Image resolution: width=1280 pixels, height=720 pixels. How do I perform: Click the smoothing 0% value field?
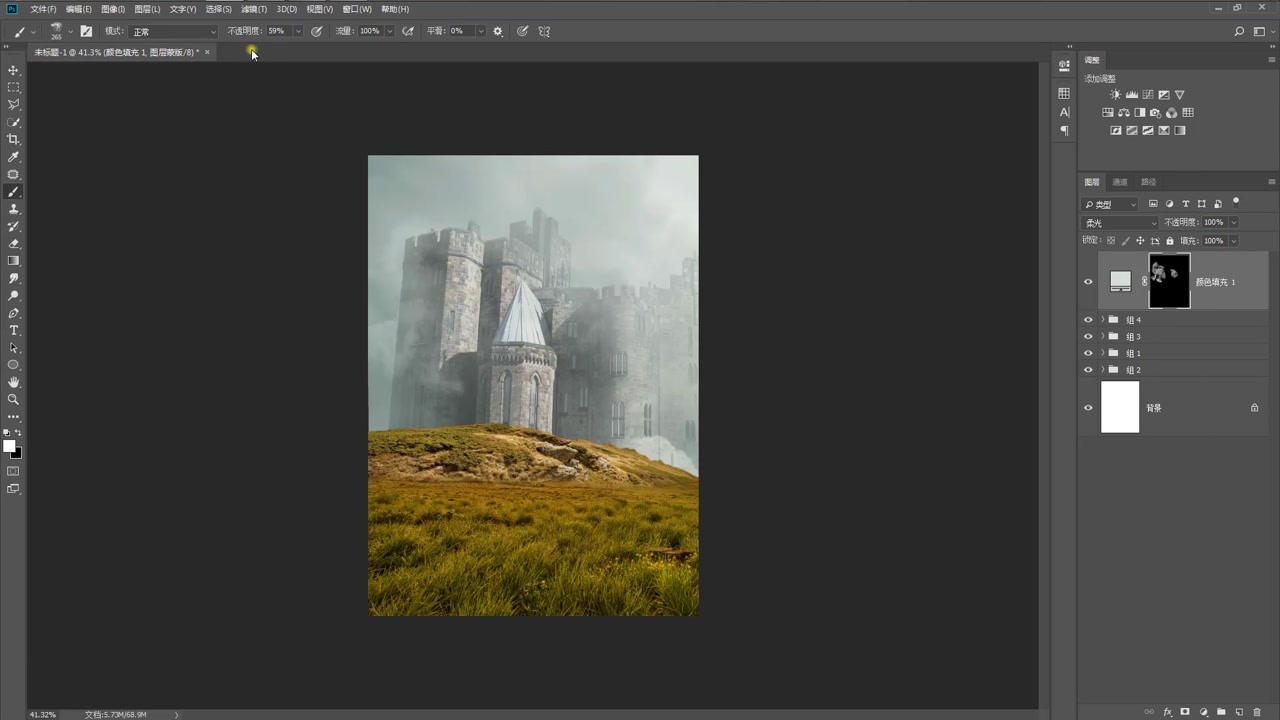click(x=460, y=31)
